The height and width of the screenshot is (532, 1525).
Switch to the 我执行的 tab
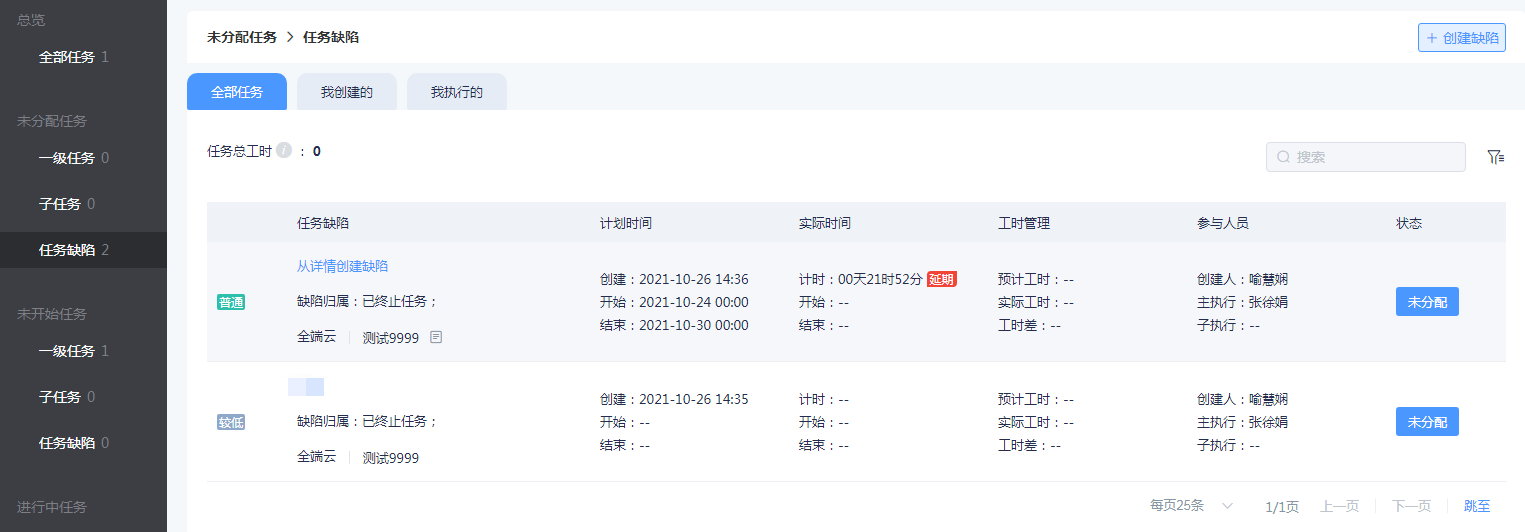[457, 92]
